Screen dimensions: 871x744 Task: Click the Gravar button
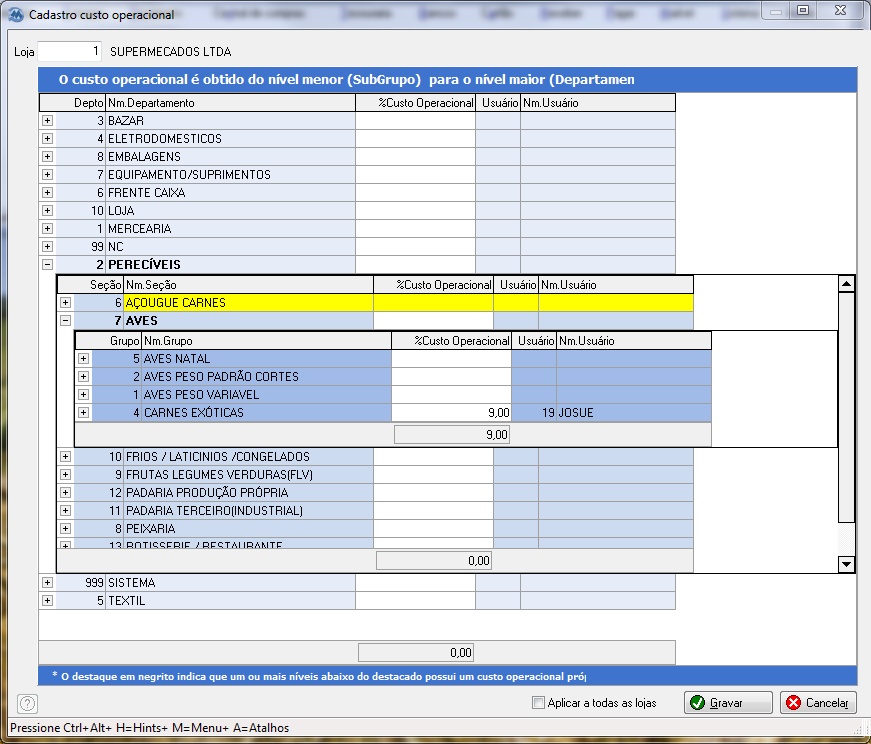click(x=728, y=702)
